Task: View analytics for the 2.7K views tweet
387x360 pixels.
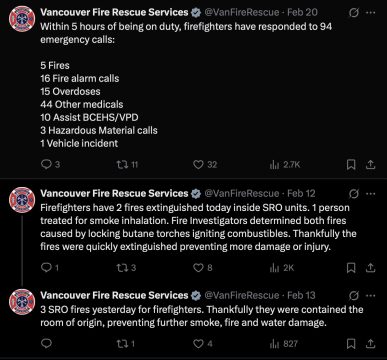Action: (x=285, y=165)
